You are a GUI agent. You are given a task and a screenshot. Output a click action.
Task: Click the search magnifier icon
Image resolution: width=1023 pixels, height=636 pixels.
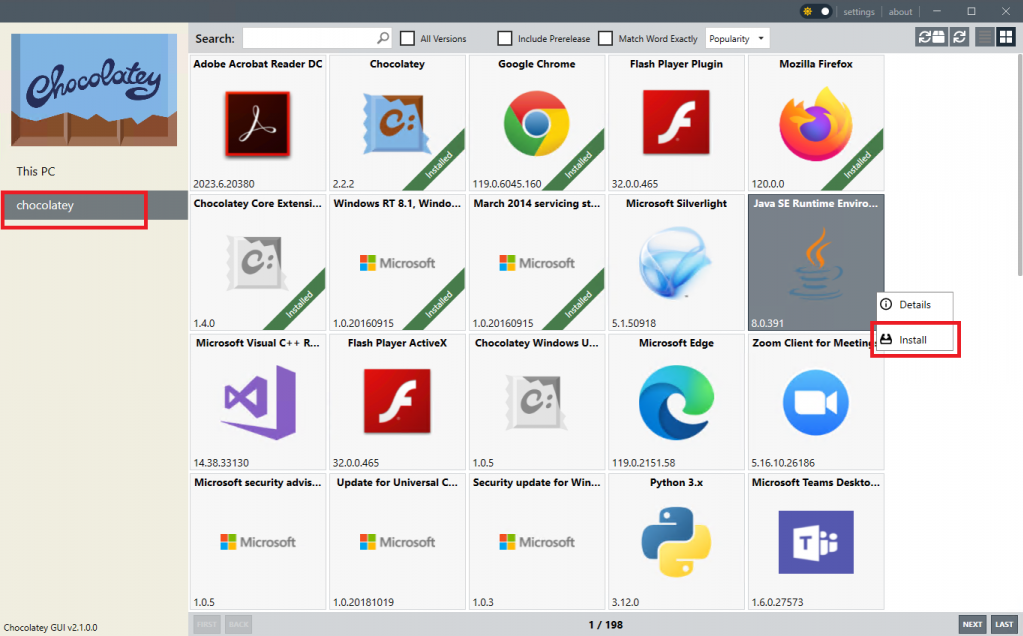coord(383,38)
